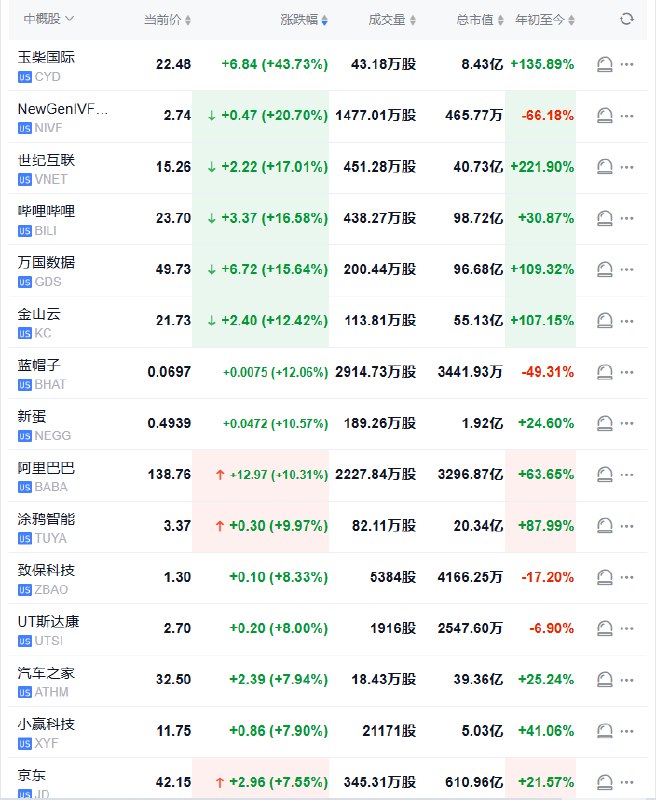
Task: Open 世纪互联 stock detail
Action: coord(46,160)
